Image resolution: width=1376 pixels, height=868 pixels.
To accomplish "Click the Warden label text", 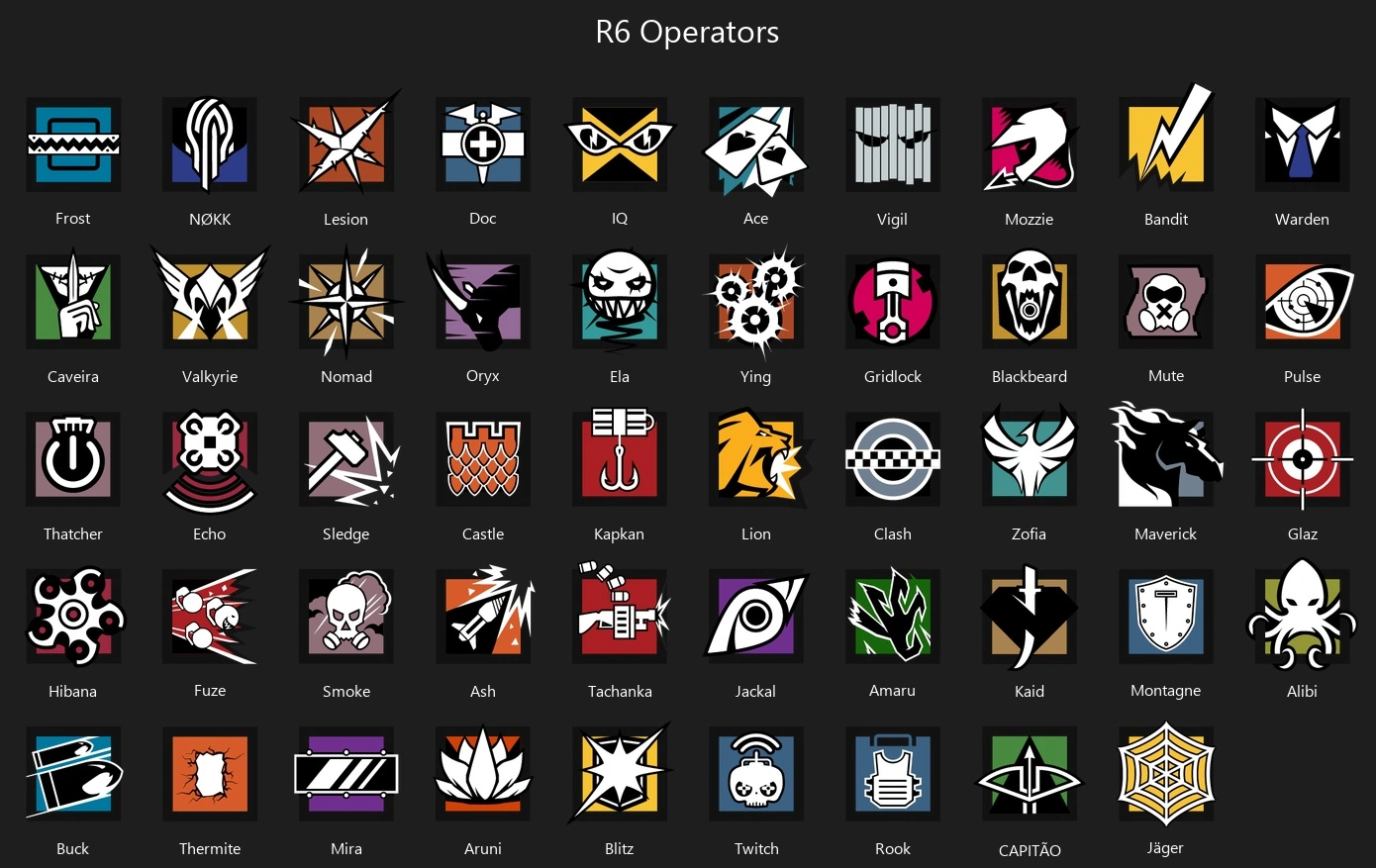I will tap(1302, 220).
